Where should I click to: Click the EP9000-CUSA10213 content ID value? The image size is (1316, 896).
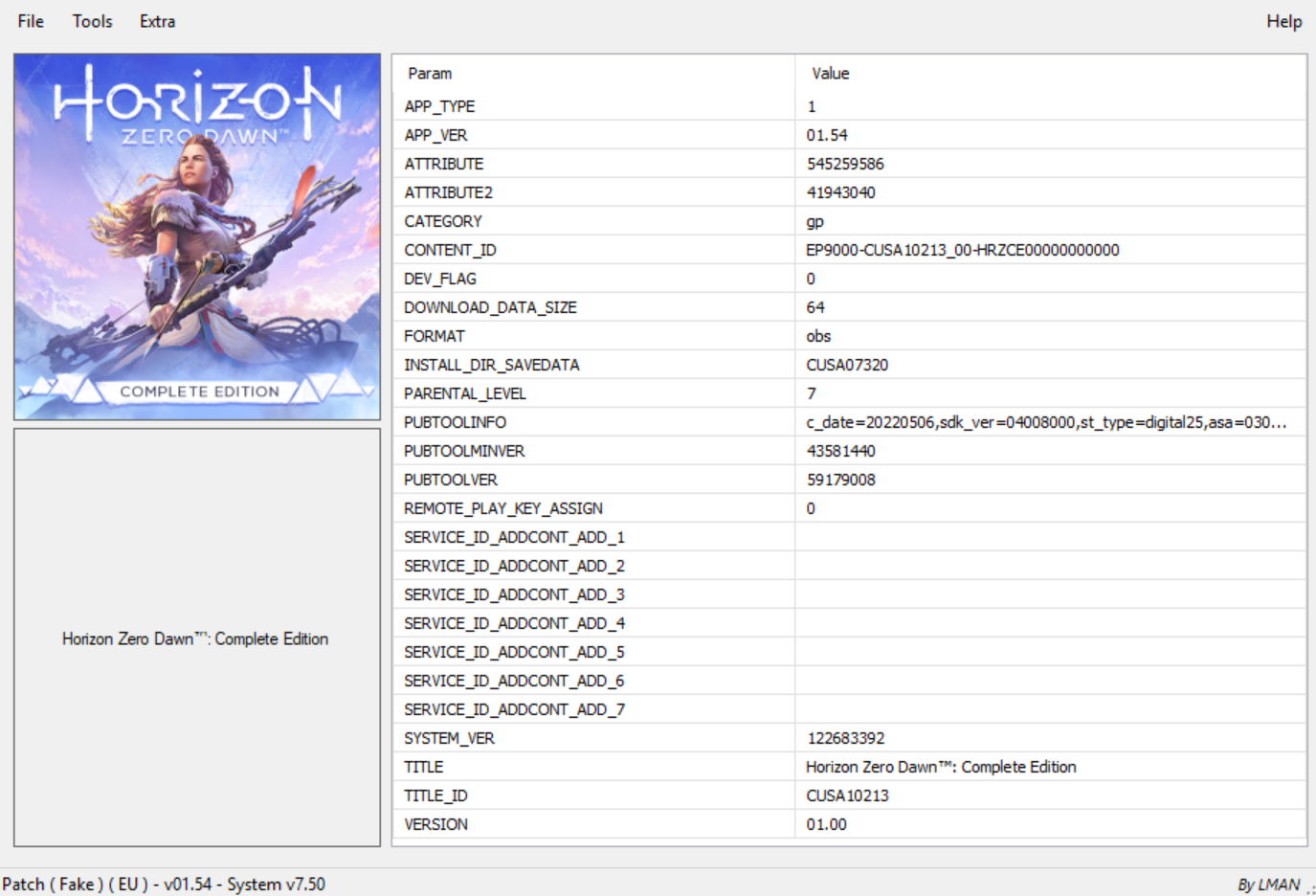click(962, 250)
